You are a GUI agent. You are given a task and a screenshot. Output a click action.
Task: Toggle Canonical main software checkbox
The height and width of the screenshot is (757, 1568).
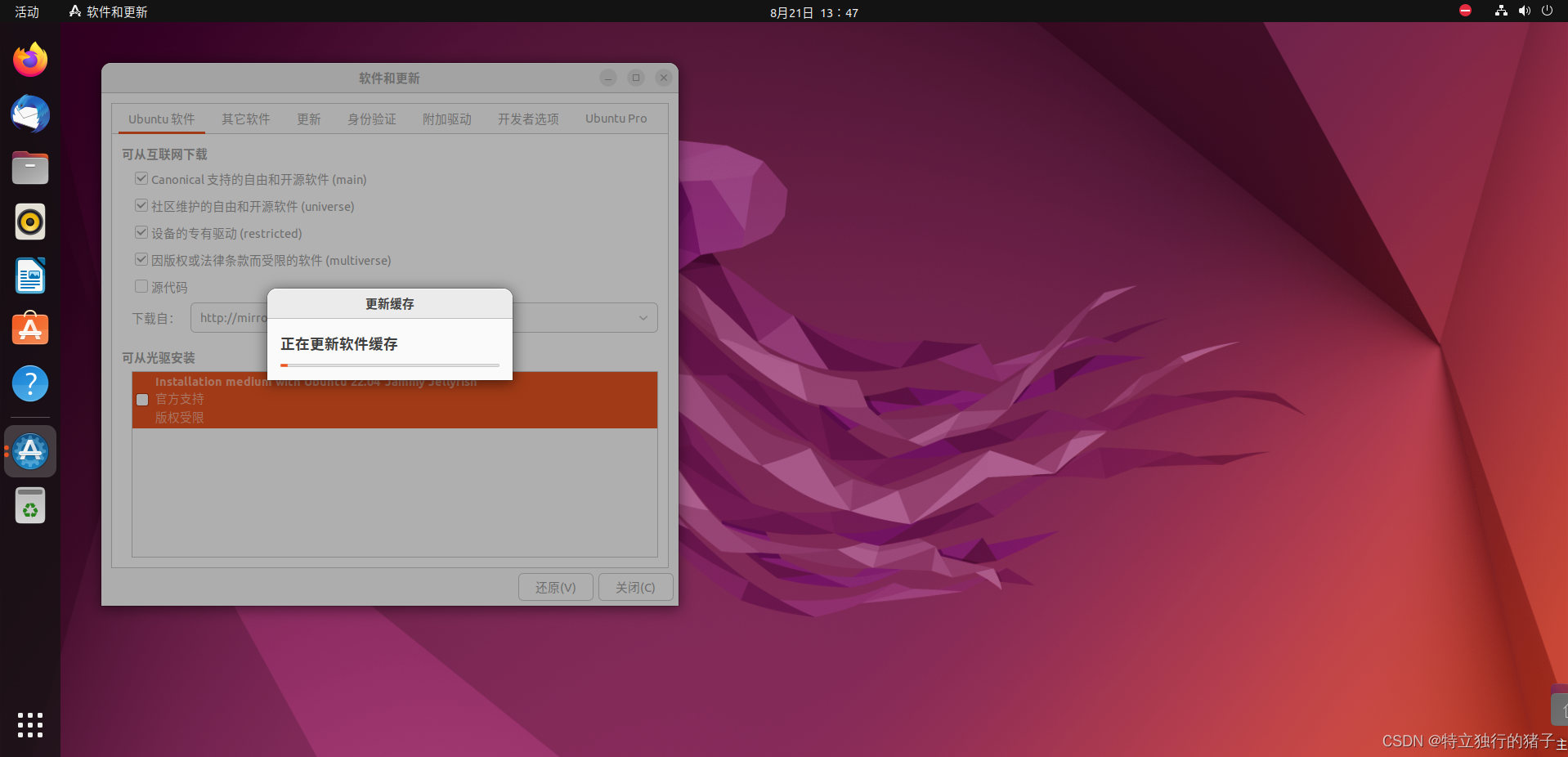[141, 178]
